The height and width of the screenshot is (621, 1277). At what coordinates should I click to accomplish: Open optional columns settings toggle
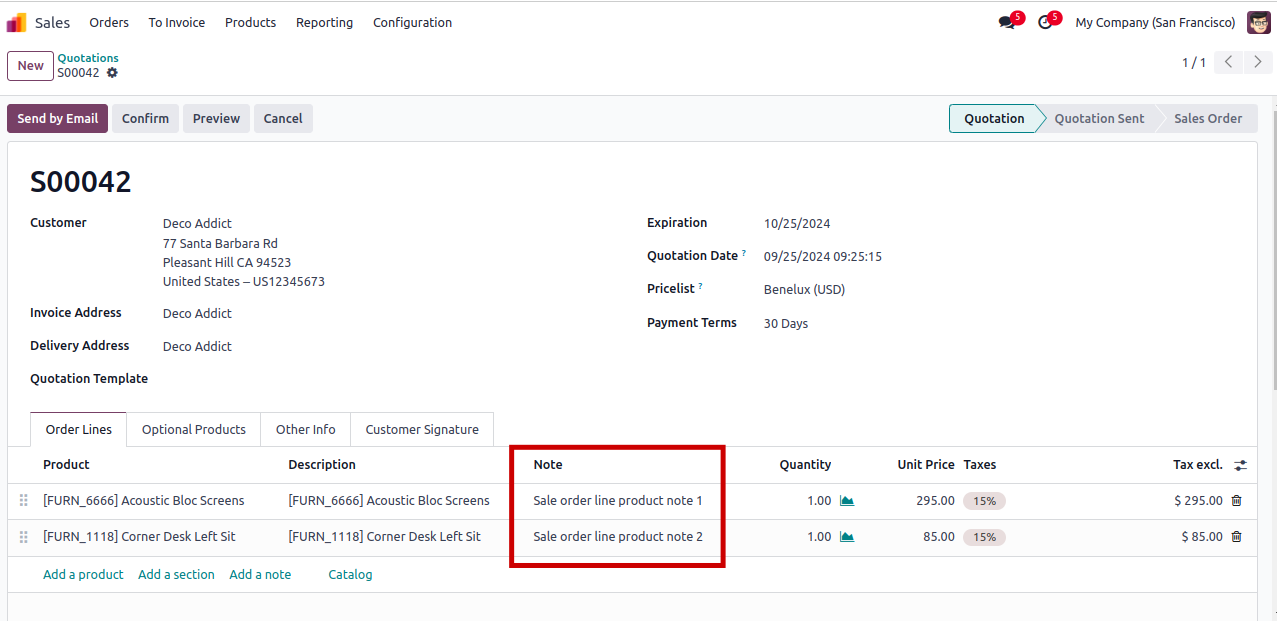tap(1240, 465)
